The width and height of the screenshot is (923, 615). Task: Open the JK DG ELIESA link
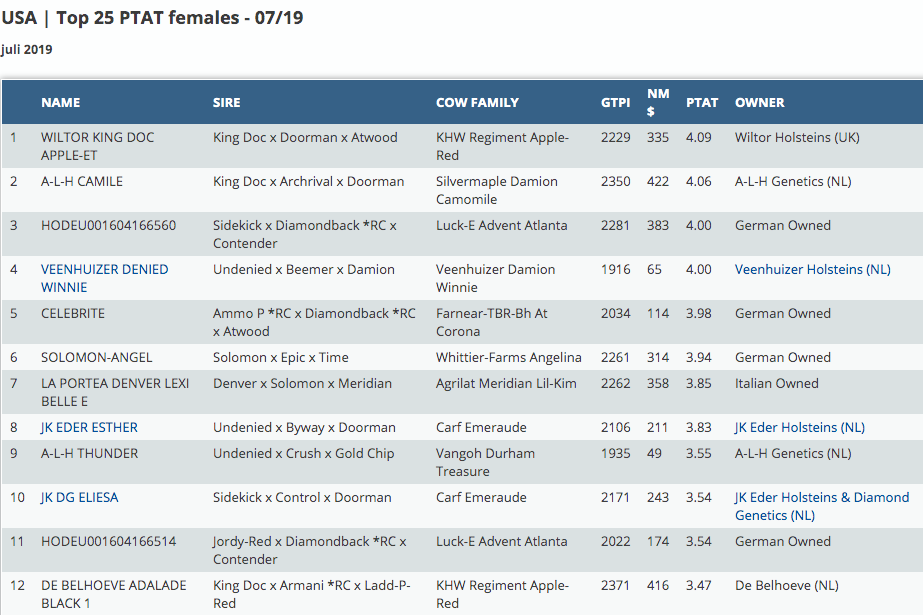tap(79, 497)
